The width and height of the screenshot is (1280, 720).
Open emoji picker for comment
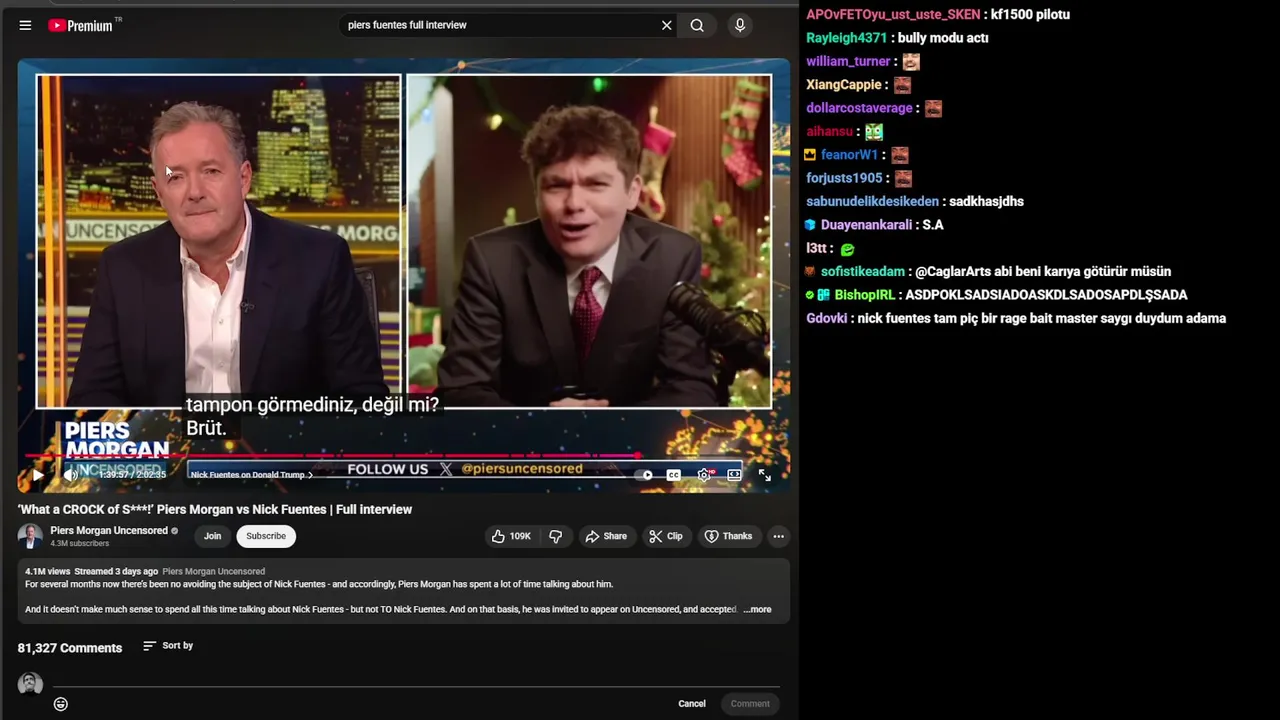[61, 704]
